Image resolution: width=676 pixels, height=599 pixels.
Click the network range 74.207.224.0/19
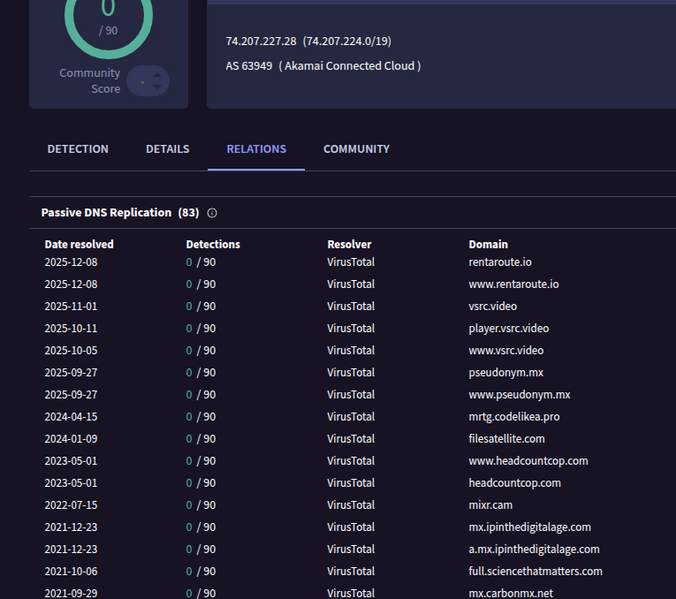[347, 41]
